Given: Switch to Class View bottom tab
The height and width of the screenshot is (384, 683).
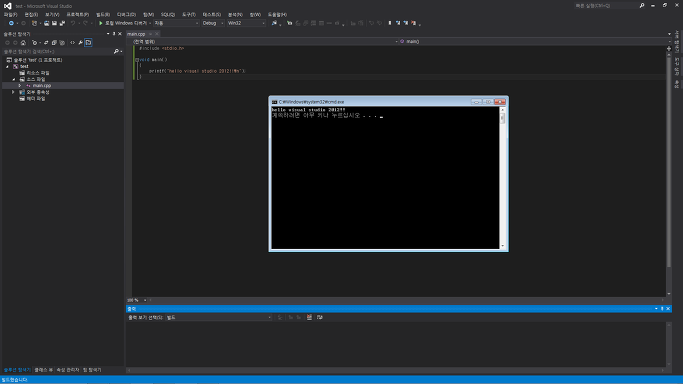Looking at the screenshot, I should (44, 370).
